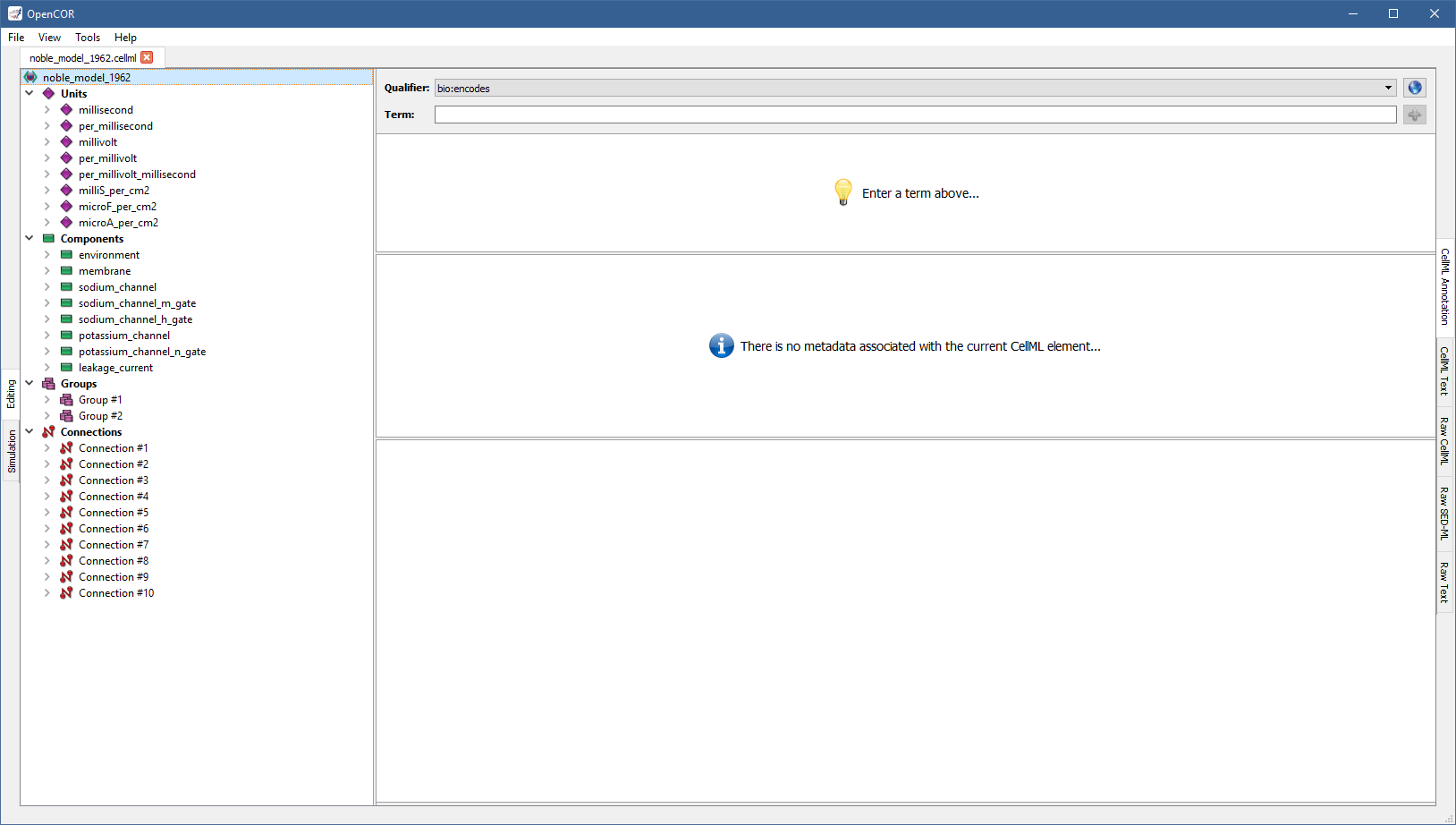The image size is (1456, 825).
Task: Click the Term input field
Action: point(914,115)
